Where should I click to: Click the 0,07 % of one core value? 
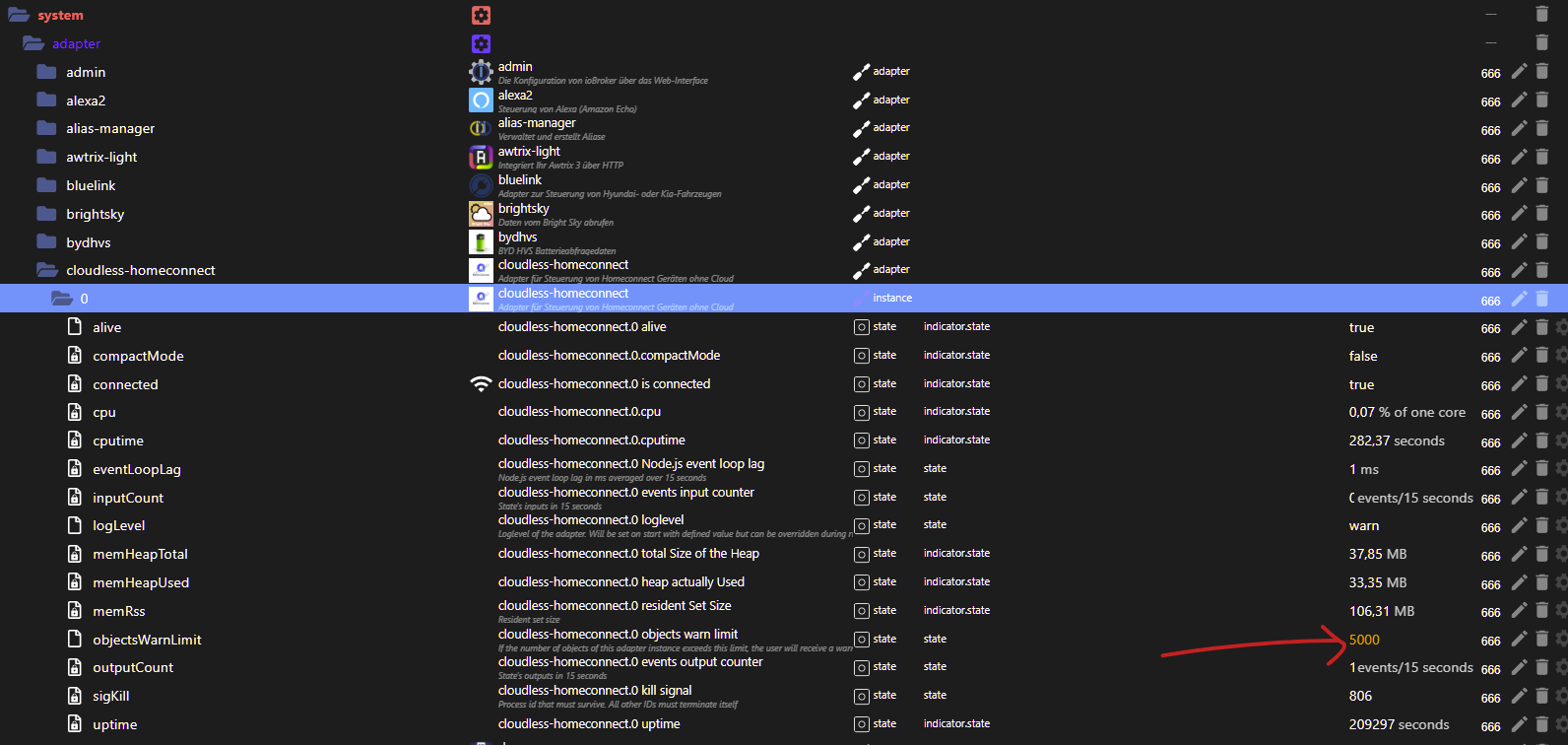pos(1406,412)
